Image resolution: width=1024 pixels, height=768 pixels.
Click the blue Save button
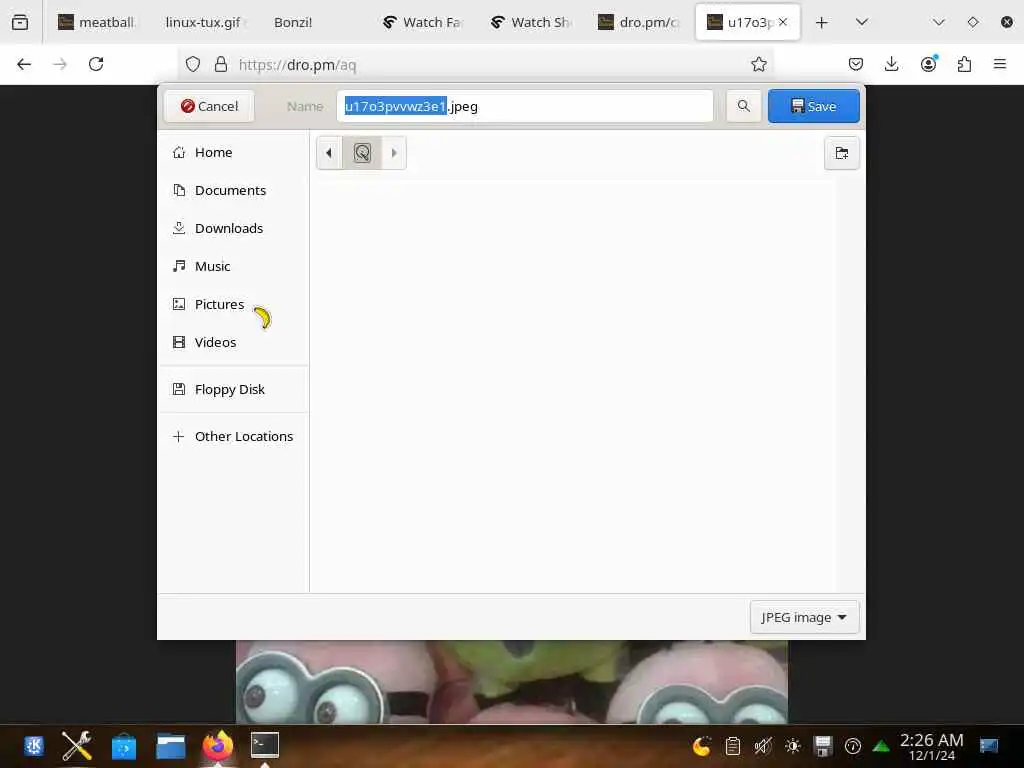point(813,106)
